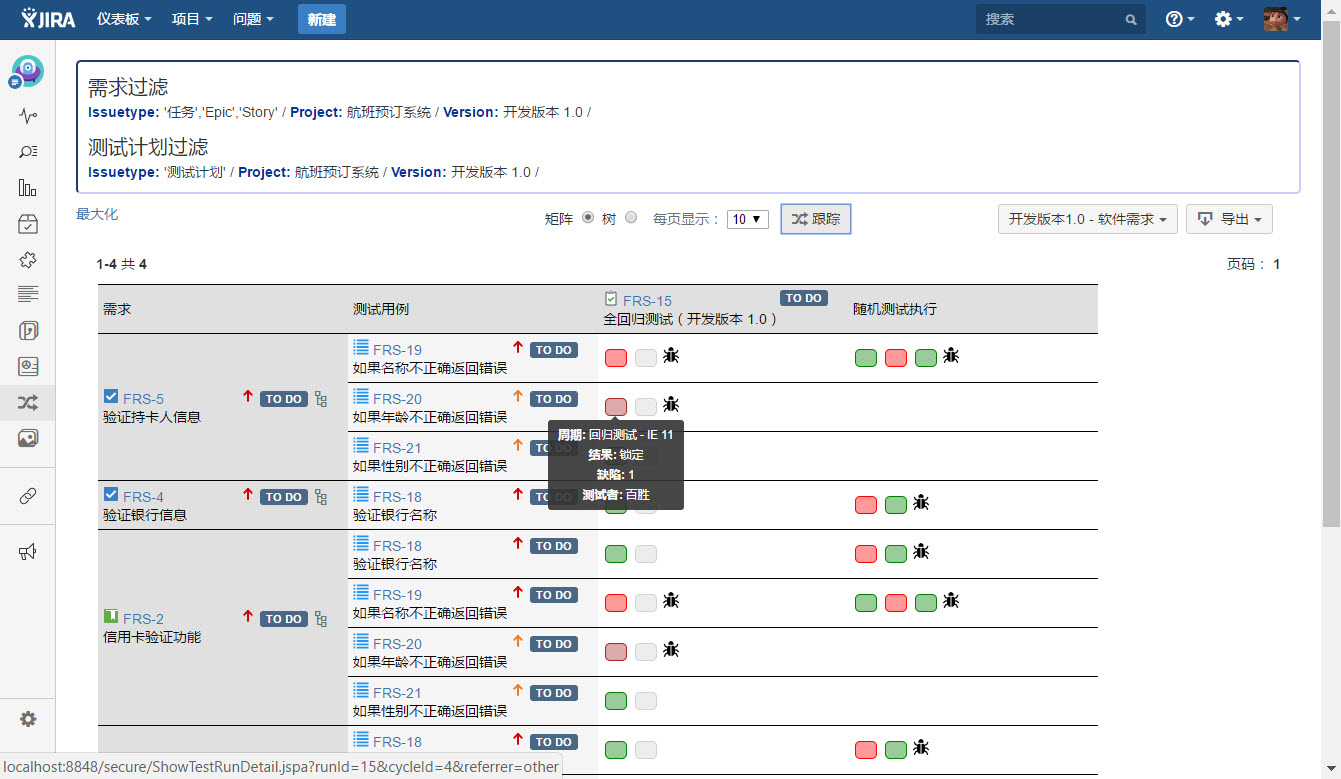Click the checkbox icon next to FRS-4
Screen dimensions: 1341x779
pos(111,495)
